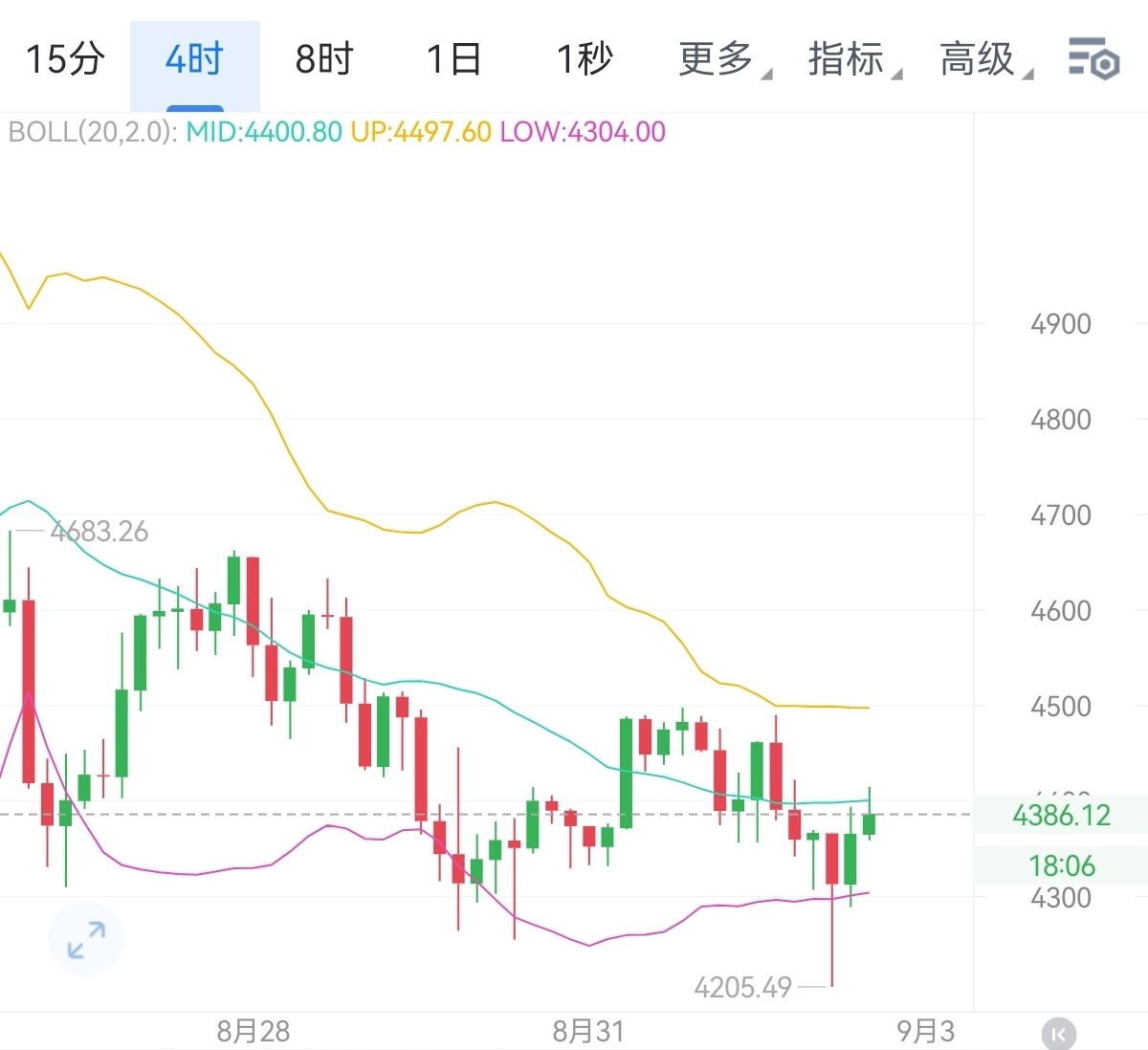Click the MID:4400.80 value label
This screenshot has height=1050, width=1148.
click(264, 132)
